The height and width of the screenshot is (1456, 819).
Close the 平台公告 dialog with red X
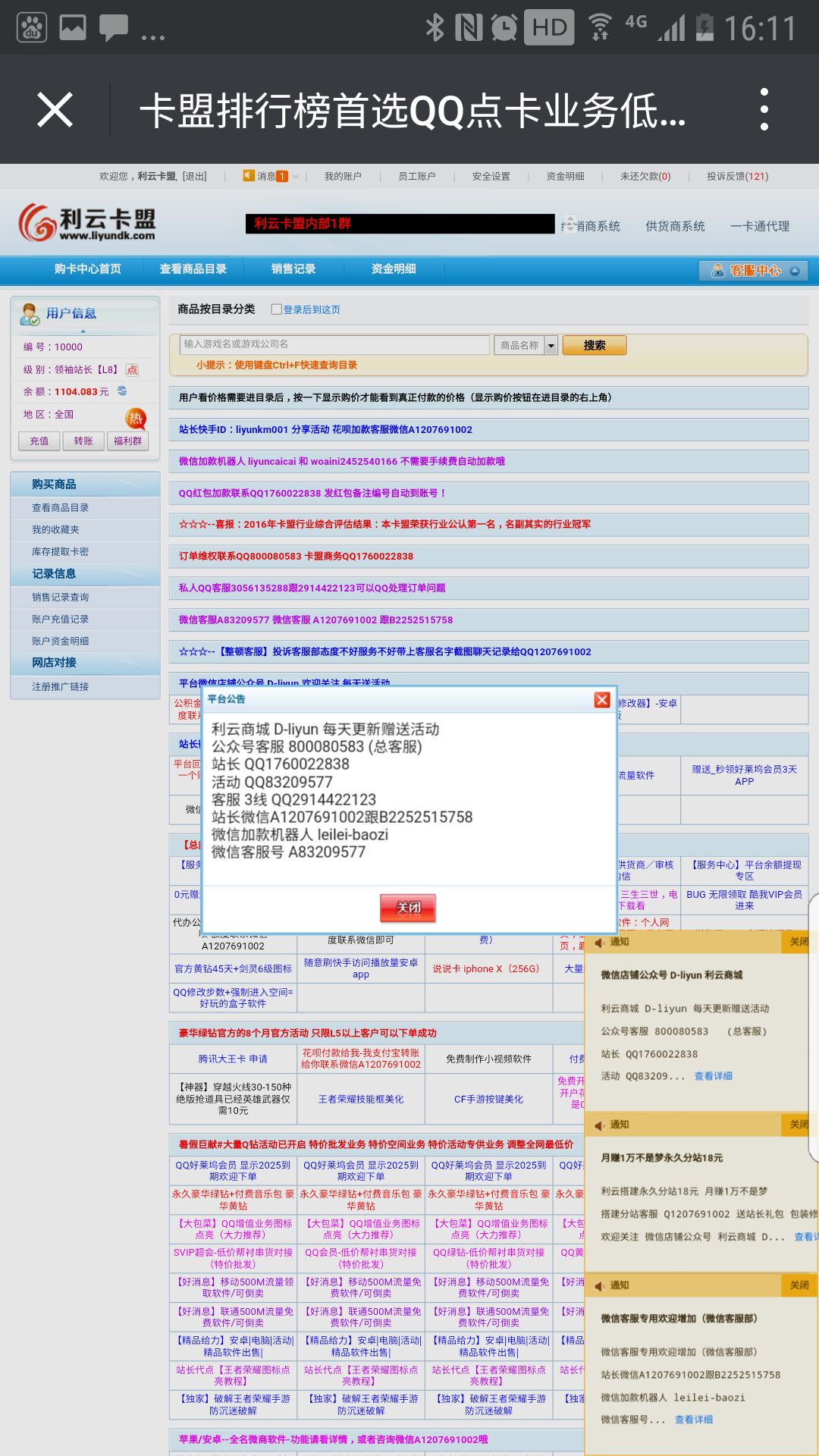602,699
